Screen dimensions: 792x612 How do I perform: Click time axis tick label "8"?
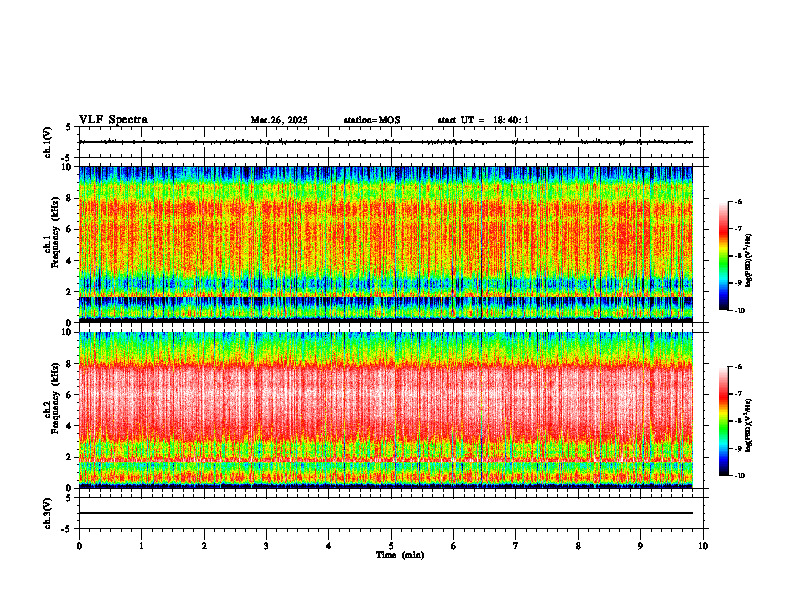578,546
